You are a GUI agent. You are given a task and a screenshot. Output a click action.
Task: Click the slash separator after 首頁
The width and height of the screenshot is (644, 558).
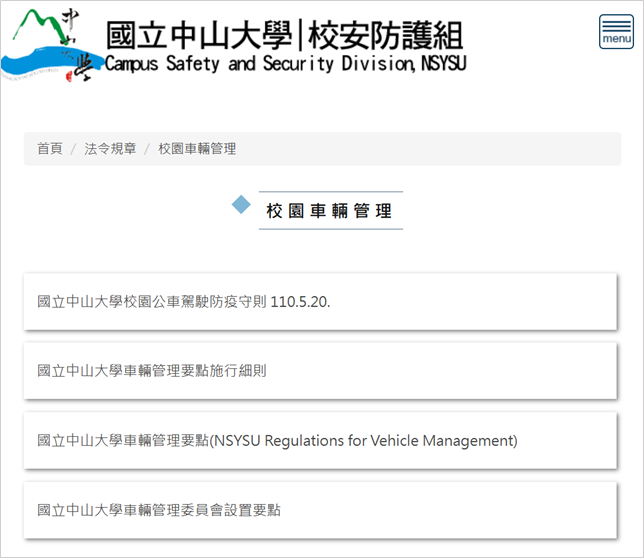[73, 149]
